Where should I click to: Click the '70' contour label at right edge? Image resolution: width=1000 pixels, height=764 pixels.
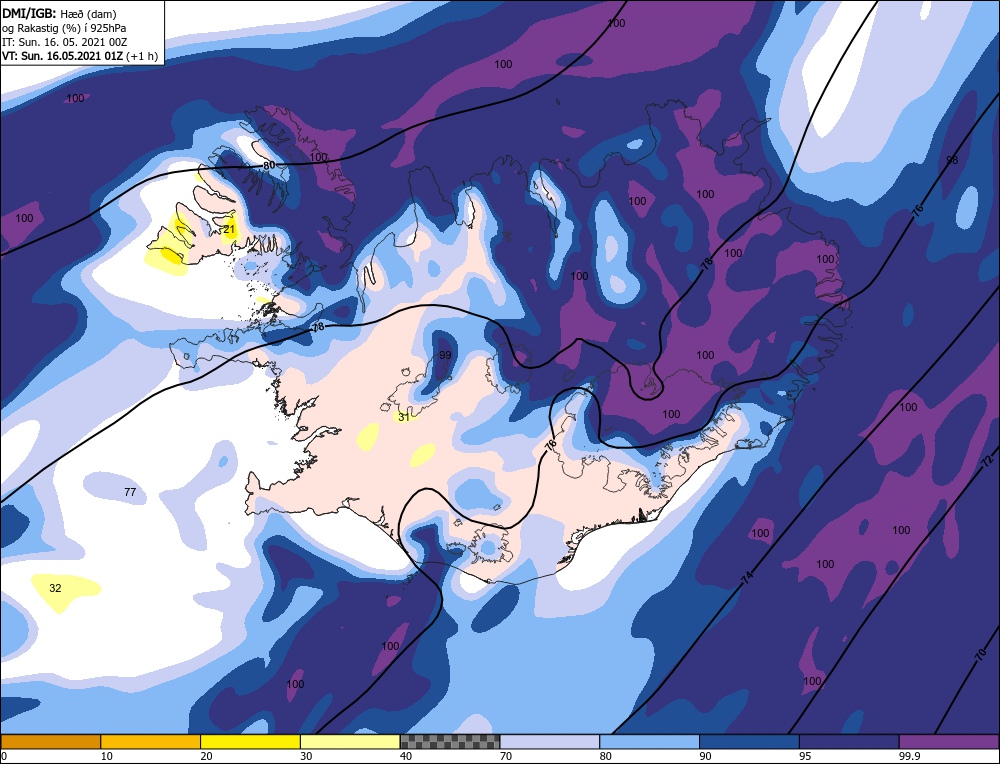click(x=981, y=654)
